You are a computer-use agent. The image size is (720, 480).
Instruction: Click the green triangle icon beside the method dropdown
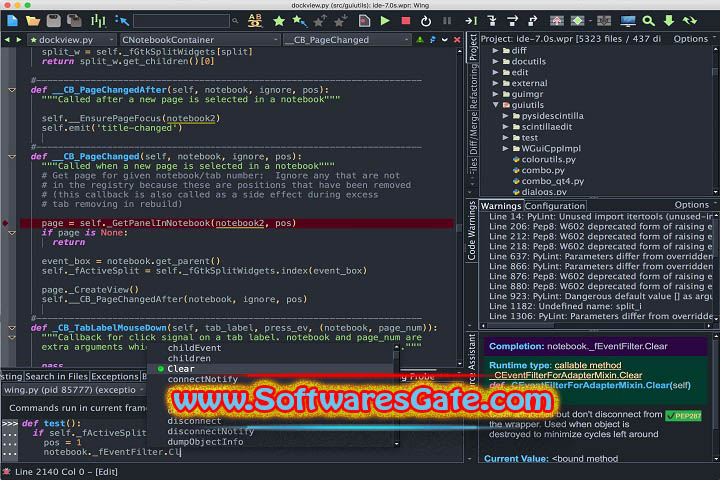pos(420,40)
